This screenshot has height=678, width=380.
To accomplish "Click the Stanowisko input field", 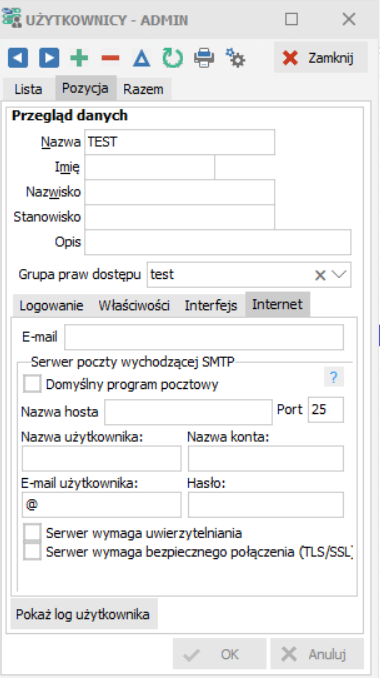I will pyautogui.click(x=180, y=217).
